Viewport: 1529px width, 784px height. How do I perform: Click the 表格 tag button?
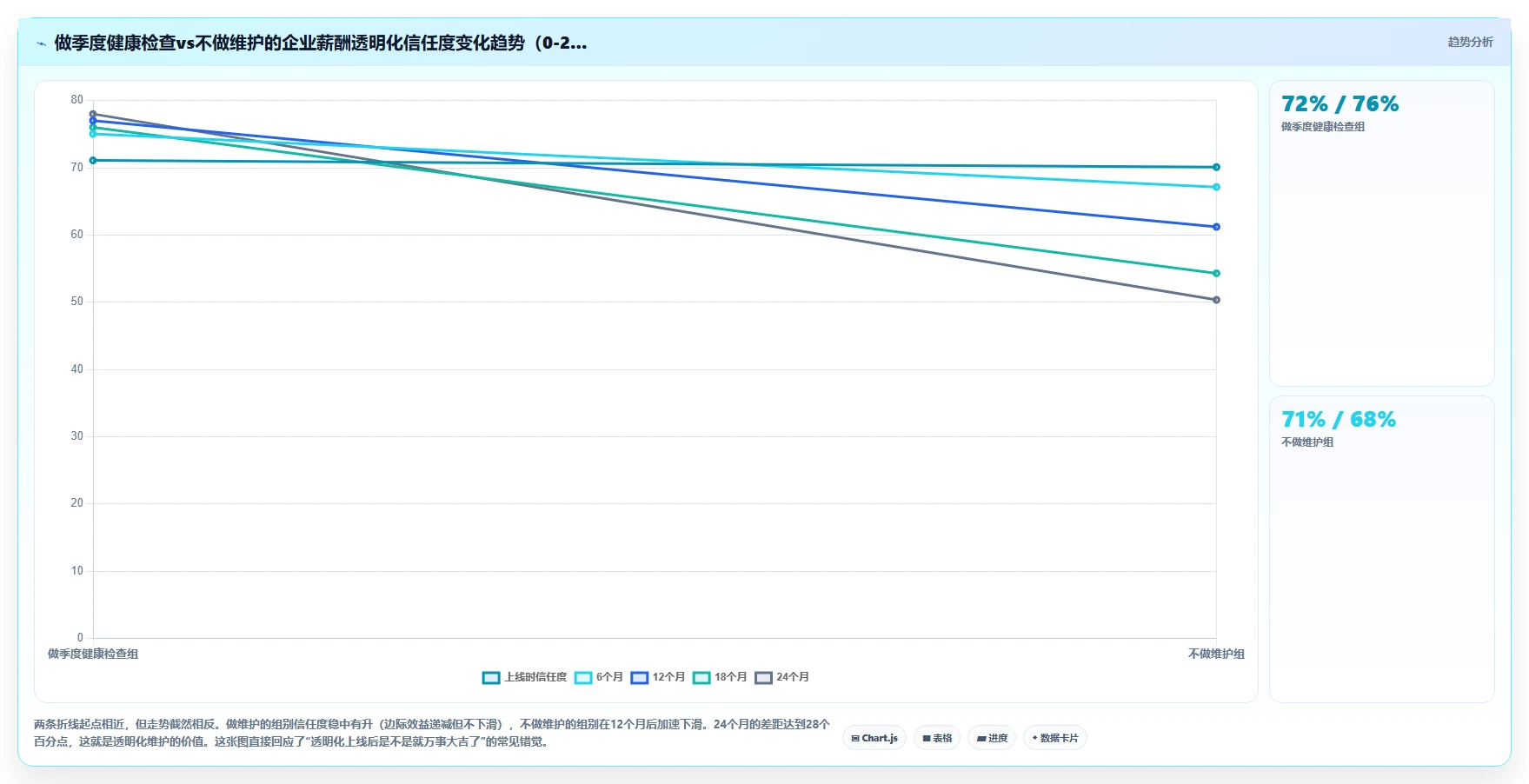point(937,738)
